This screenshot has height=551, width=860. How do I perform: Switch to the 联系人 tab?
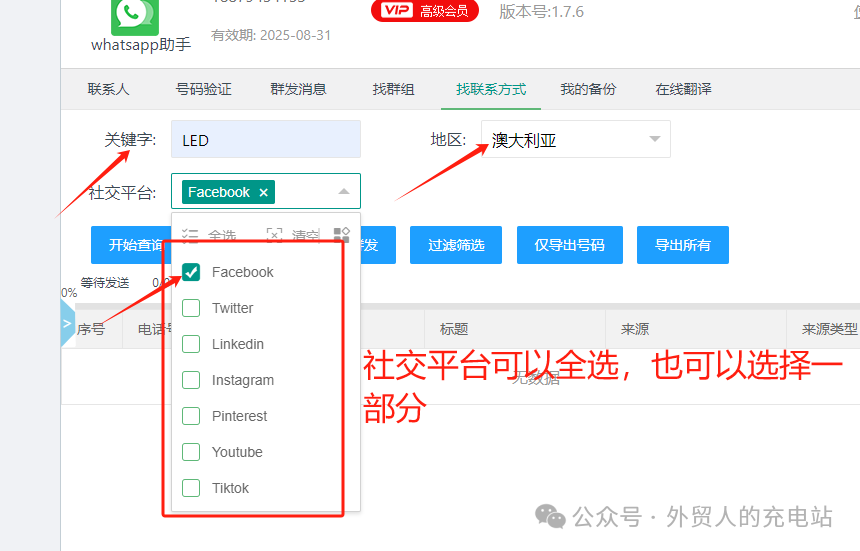[x=108, y=89]
